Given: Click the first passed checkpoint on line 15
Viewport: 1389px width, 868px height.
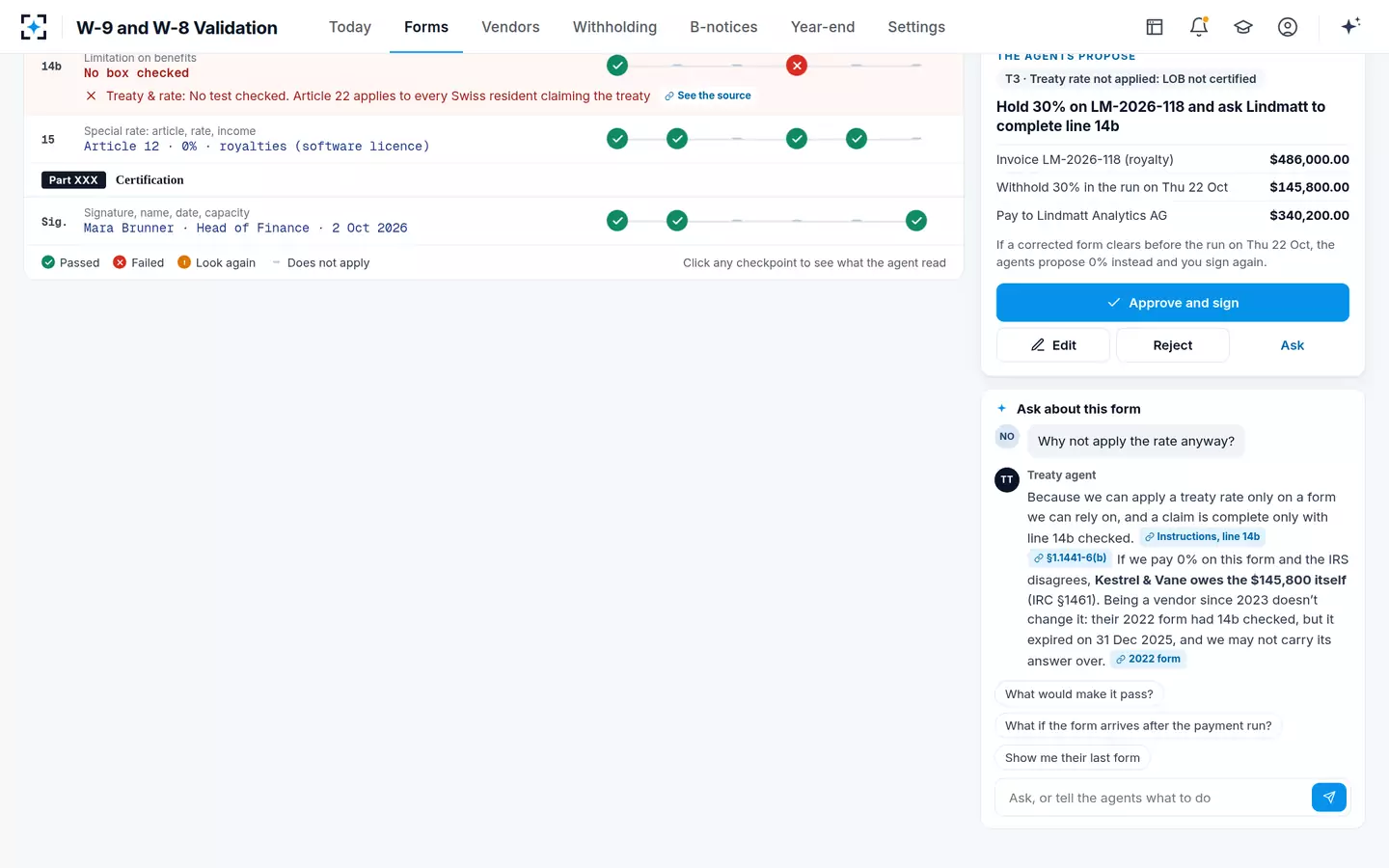Looking at the screenshot, I should 617,139.
